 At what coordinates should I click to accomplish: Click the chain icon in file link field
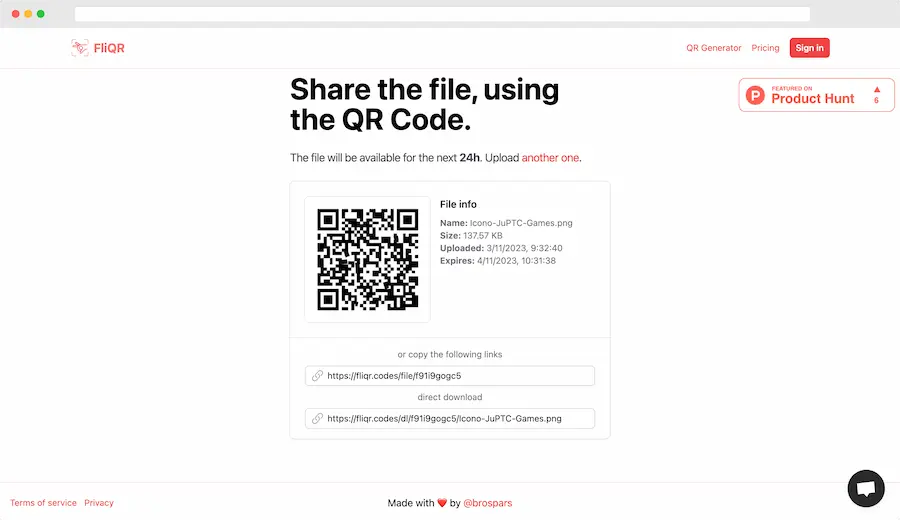317,376
